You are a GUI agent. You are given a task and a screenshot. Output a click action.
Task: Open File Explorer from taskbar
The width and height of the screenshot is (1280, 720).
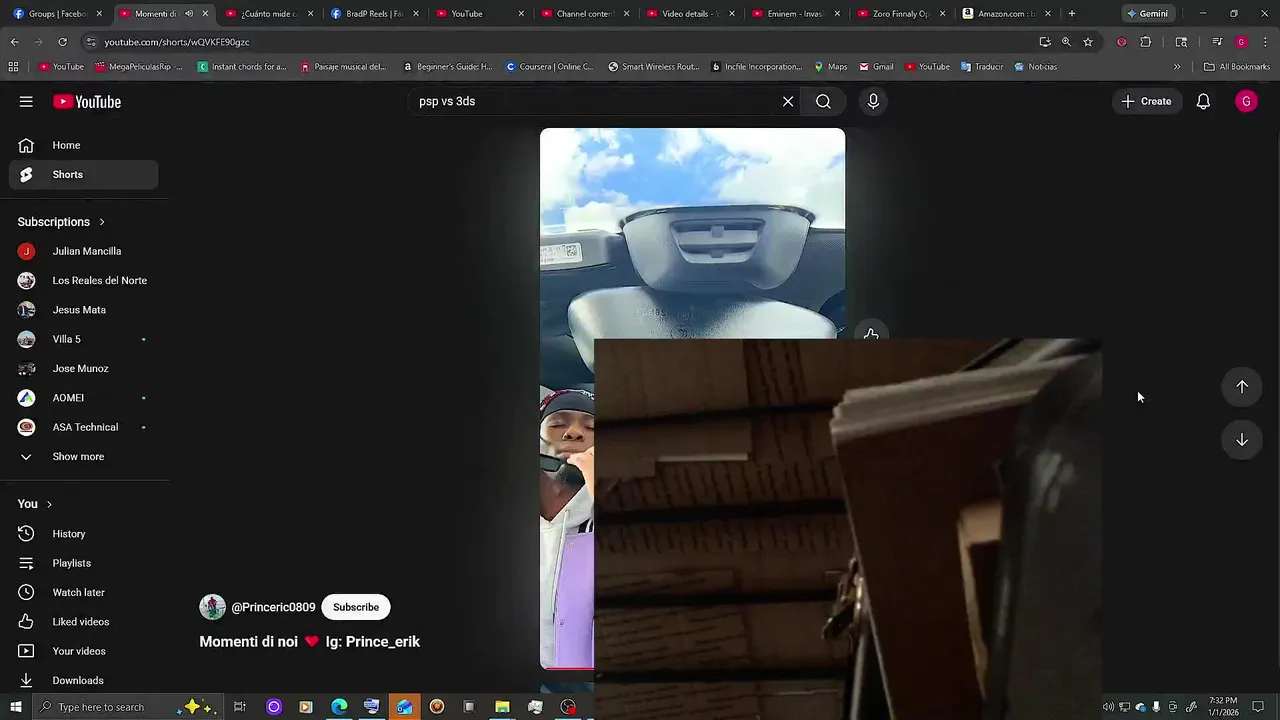pos(502,707)
